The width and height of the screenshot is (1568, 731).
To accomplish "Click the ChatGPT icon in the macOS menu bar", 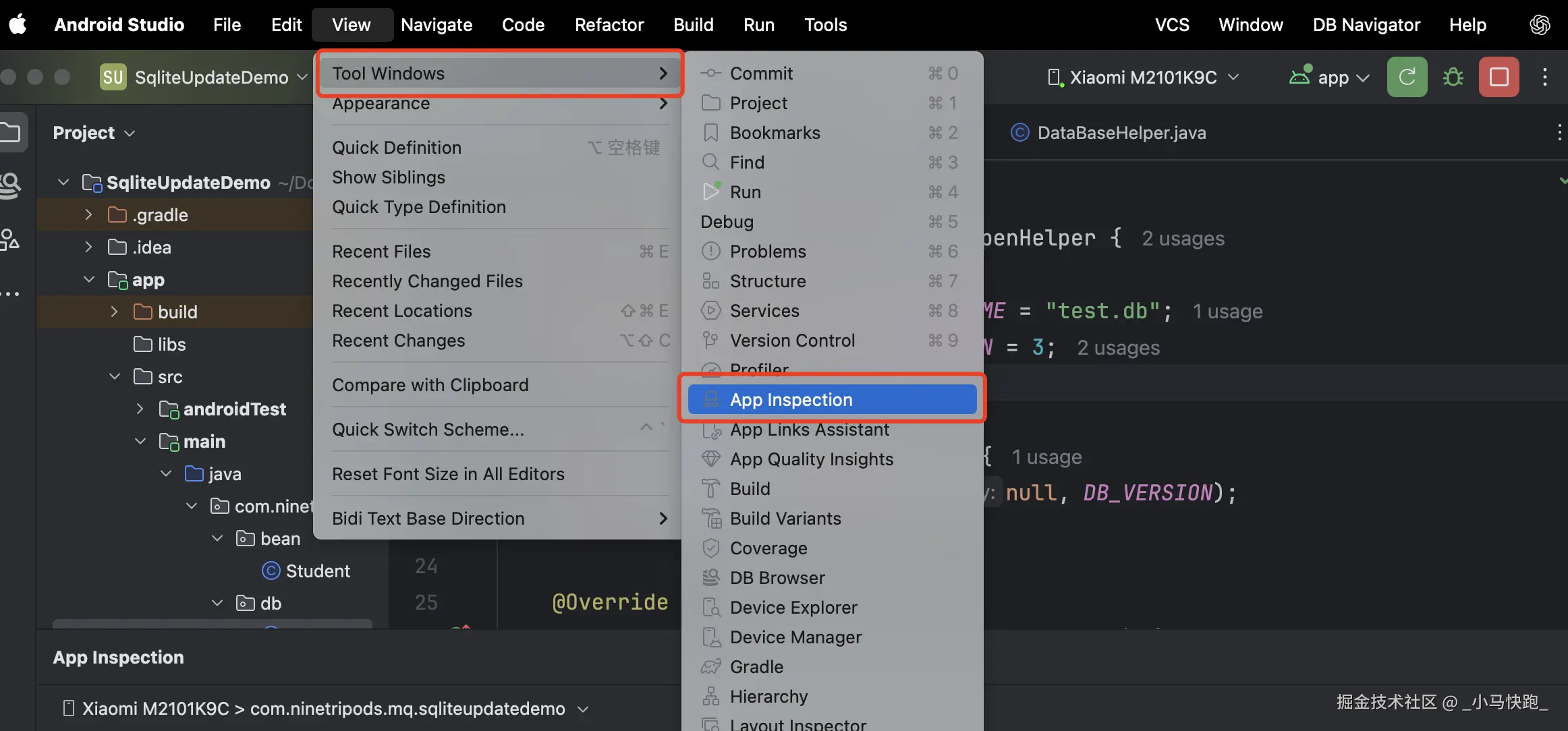I will [x=1540, y=25].
